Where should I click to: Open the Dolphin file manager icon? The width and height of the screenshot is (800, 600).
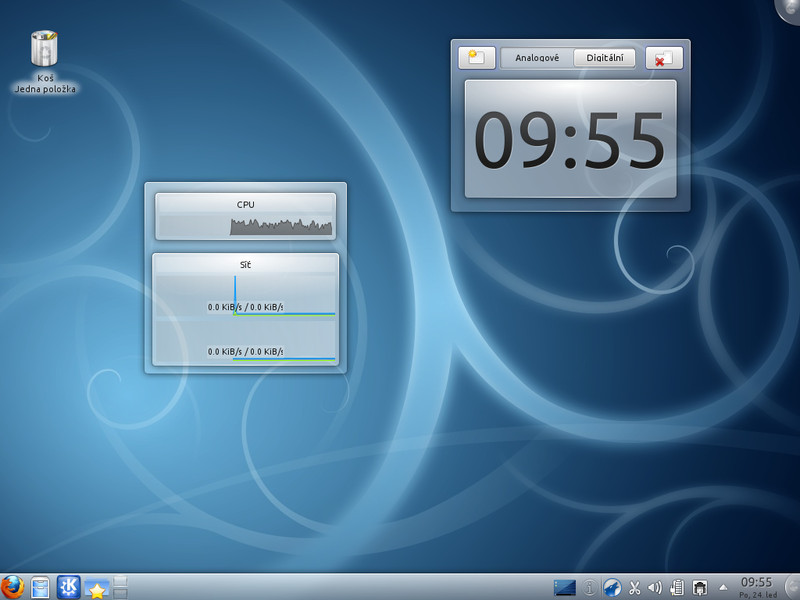point(40,588)
